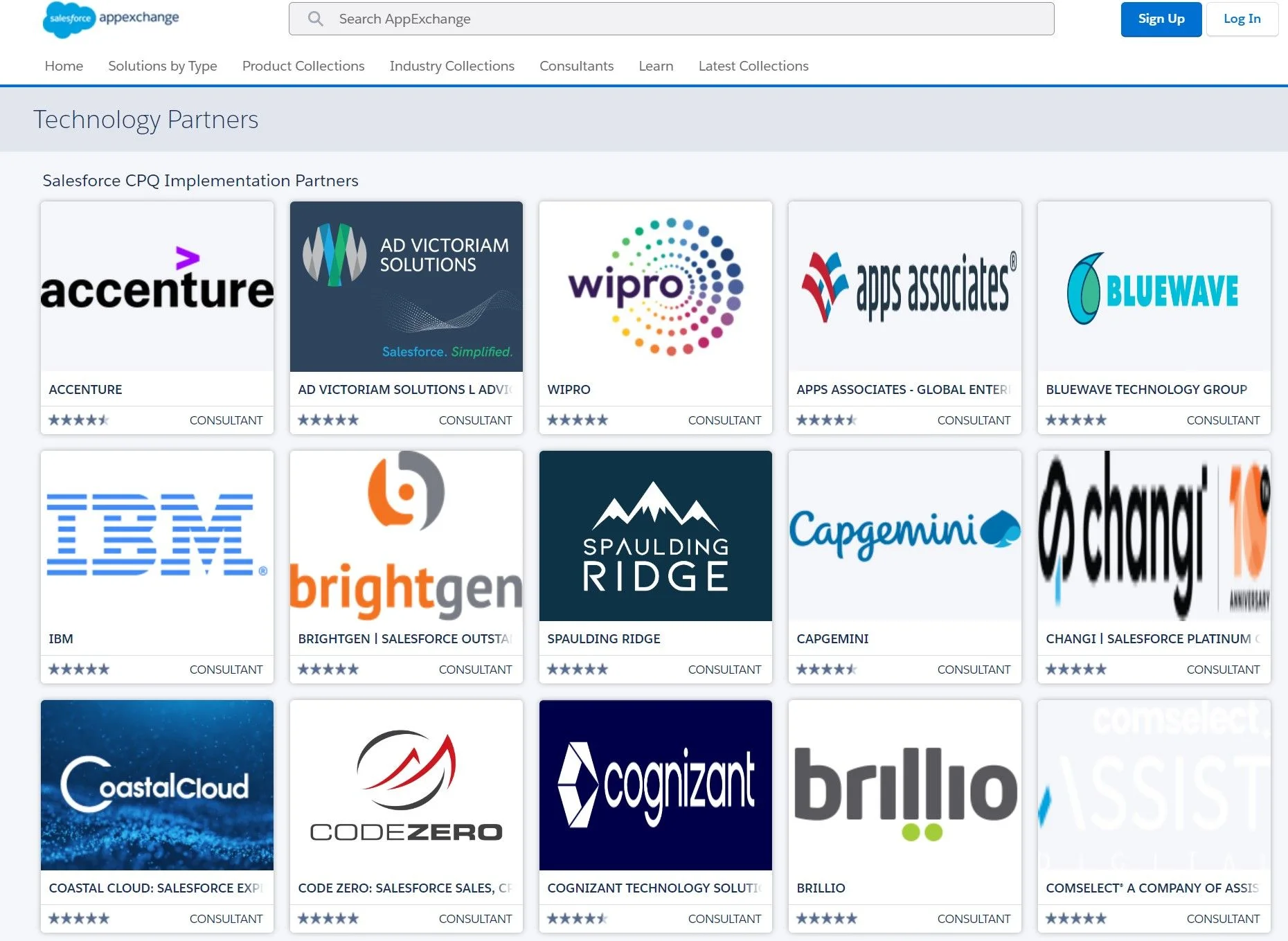Screen dimensions: 1288x941
Task: Click APPS ASSOCIATES - GLOBAL ENTER title
Action: pos(904,389)
